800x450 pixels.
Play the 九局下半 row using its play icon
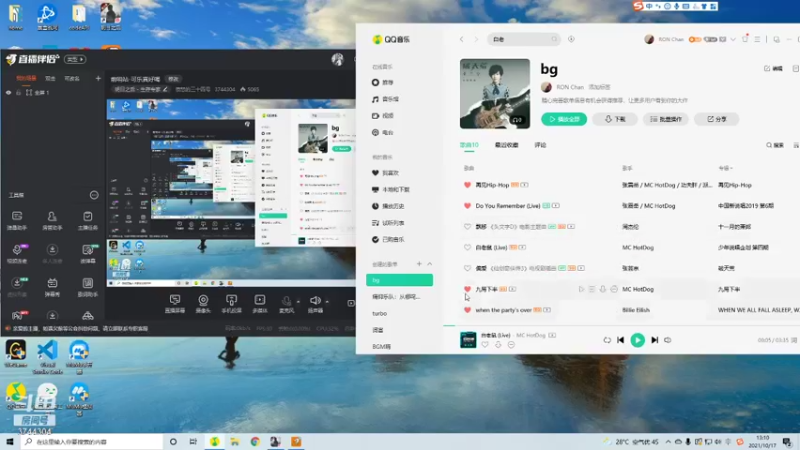(x=581, y=289)
